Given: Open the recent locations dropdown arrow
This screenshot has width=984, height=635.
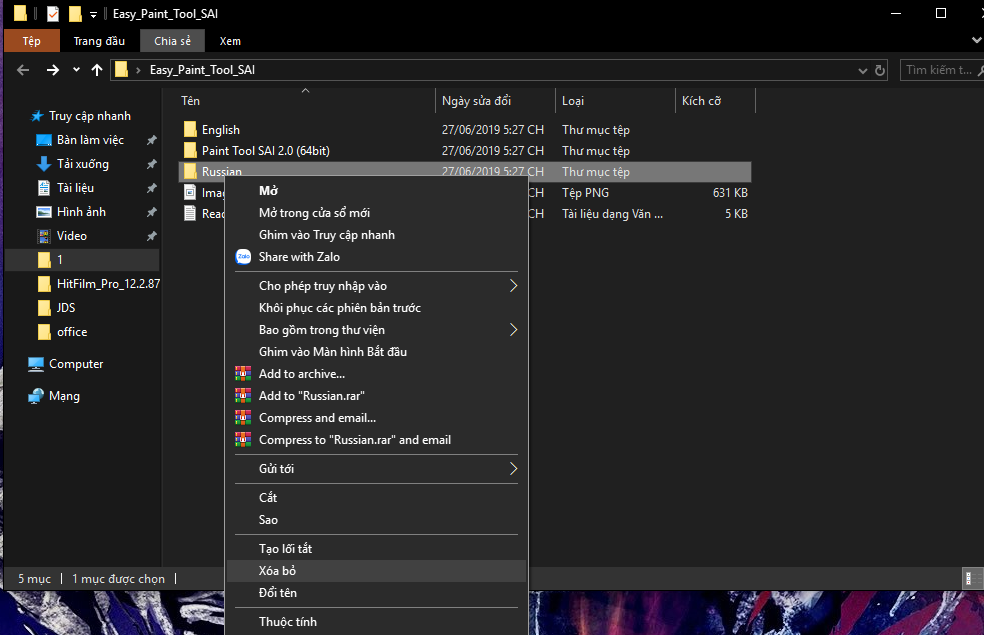Looking at the screenshot, I should [x=76, y=70].
